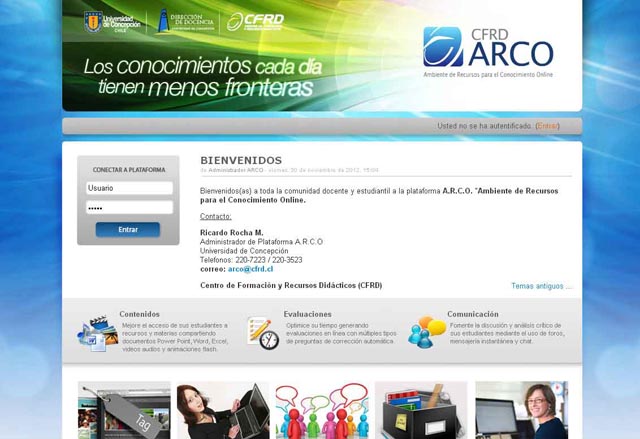Click the Evaluaciones section title
The image size is (640, 439).
(x=307, y=314)
